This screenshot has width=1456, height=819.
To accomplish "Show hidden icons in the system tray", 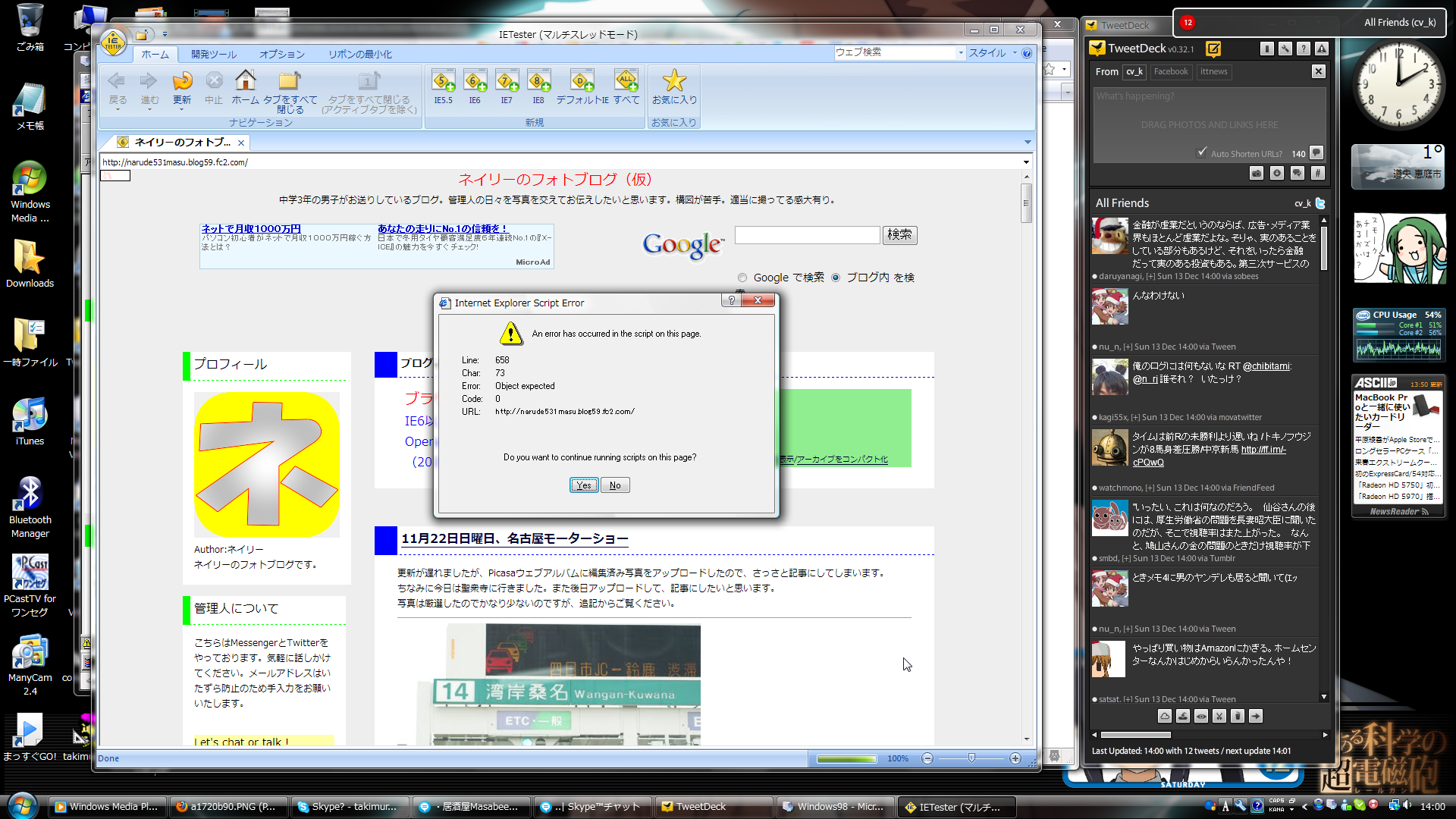I will (1304, 806).
